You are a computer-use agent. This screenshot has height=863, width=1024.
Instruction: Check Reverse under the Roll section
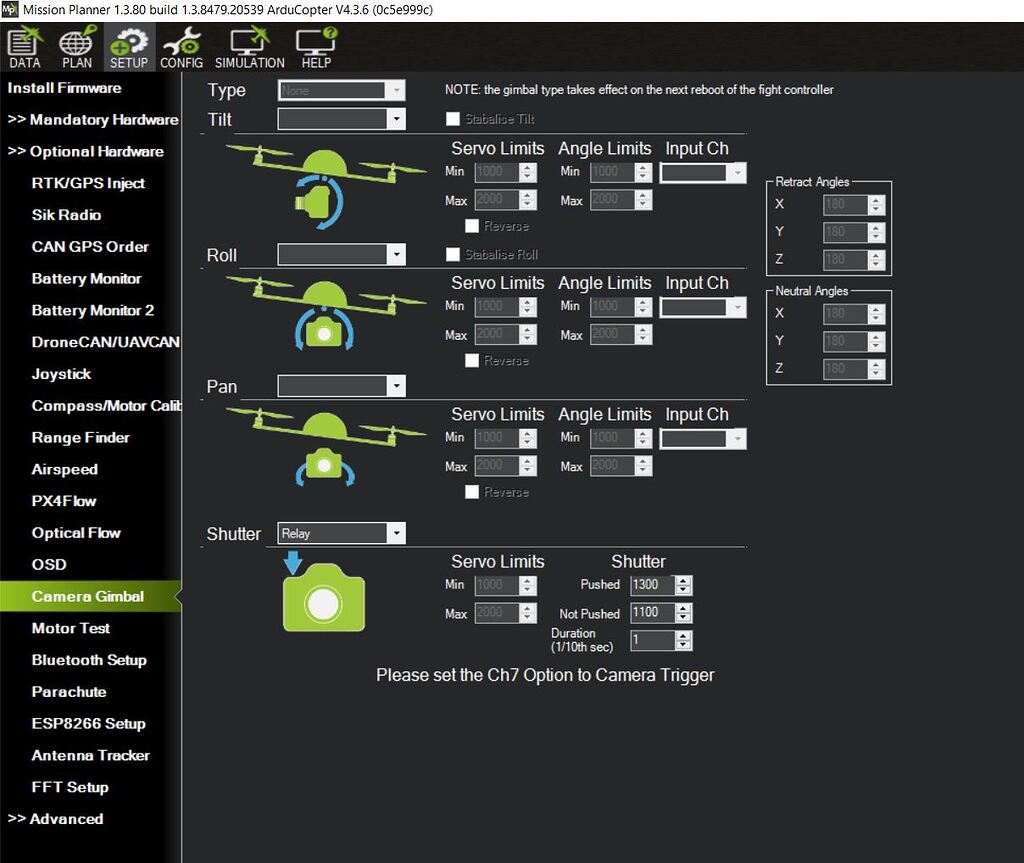472,360
